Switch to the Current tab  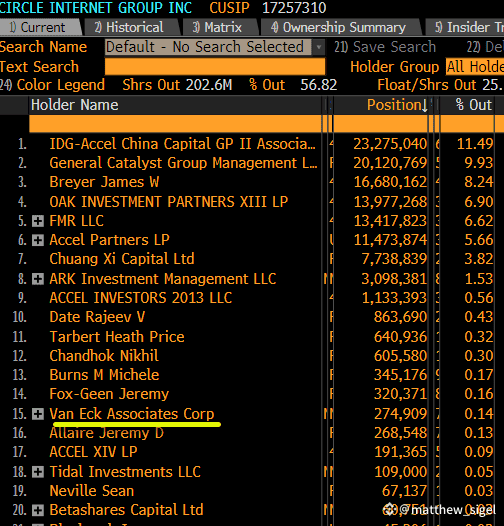coord(40,27)
